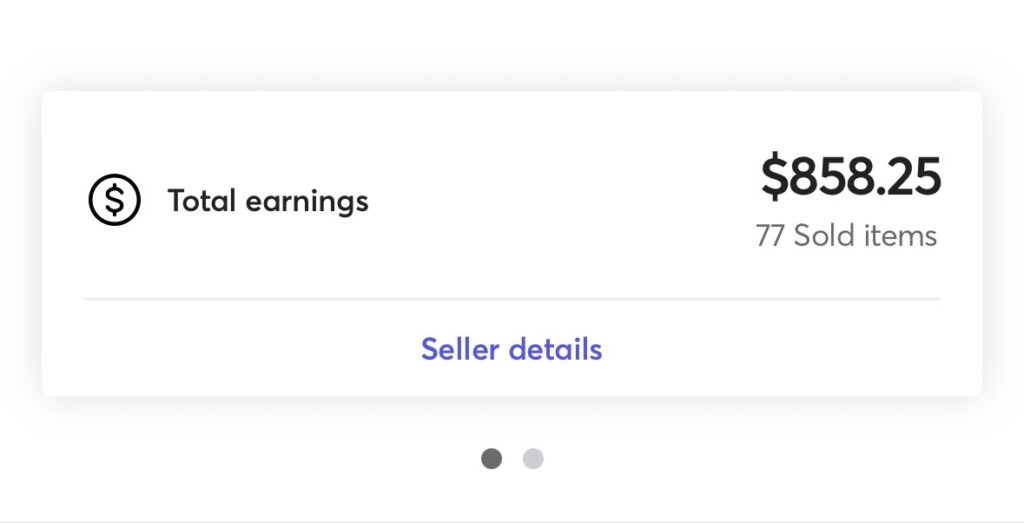Click the dollar sign earnings icon
The width and height of the screenshot is (1024, 523).
click(114, 201)
